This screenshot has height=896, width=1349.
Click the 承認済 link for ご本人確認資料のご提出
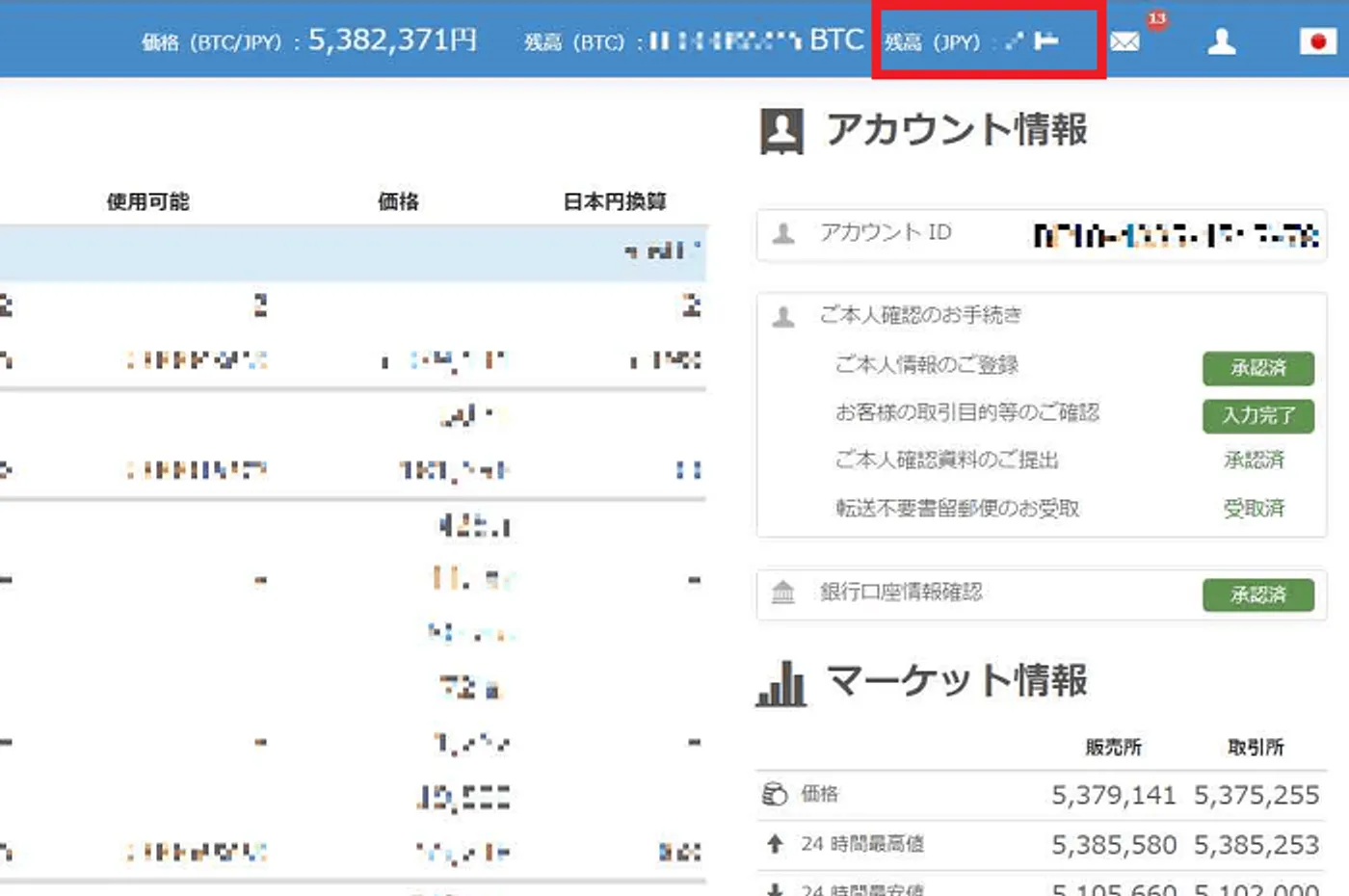coord(1255,461)
